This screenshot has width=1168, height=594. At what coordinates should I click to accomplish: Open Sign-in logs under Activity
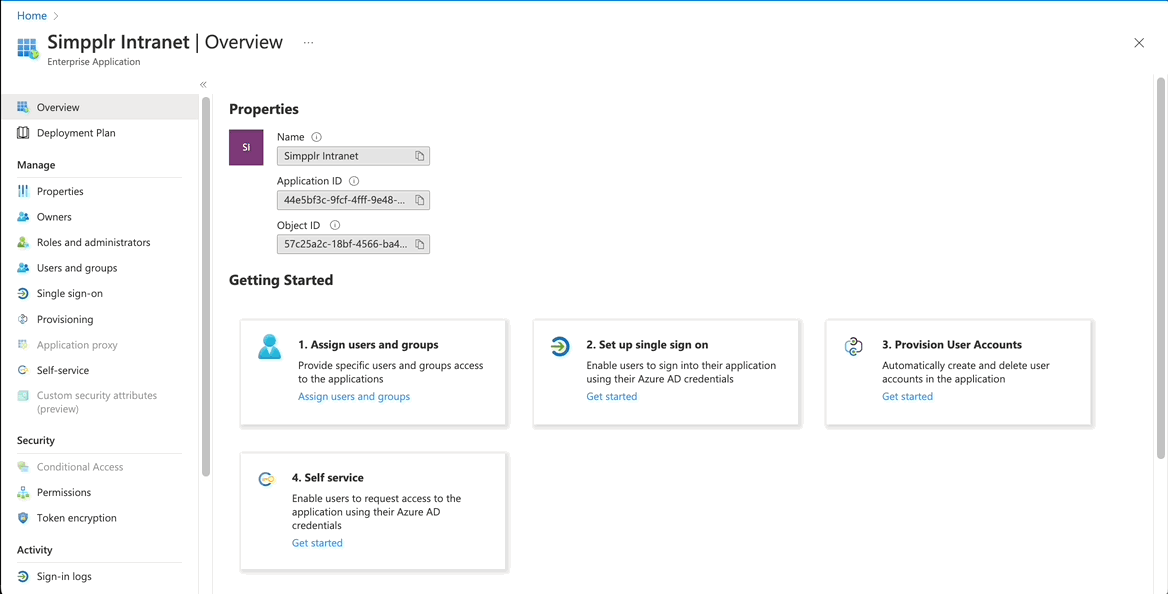click(x=64, y=576)
